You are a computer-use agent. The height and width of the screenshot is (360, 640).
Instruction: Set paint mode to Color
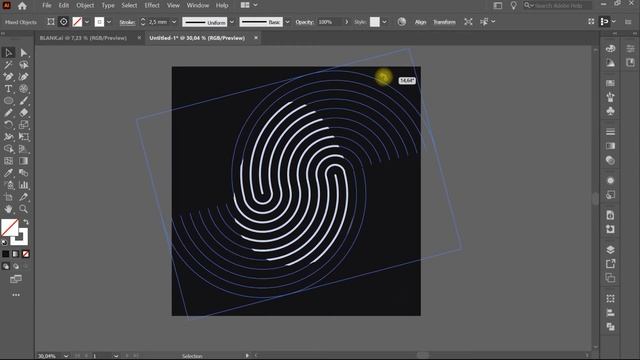(6, 254)
